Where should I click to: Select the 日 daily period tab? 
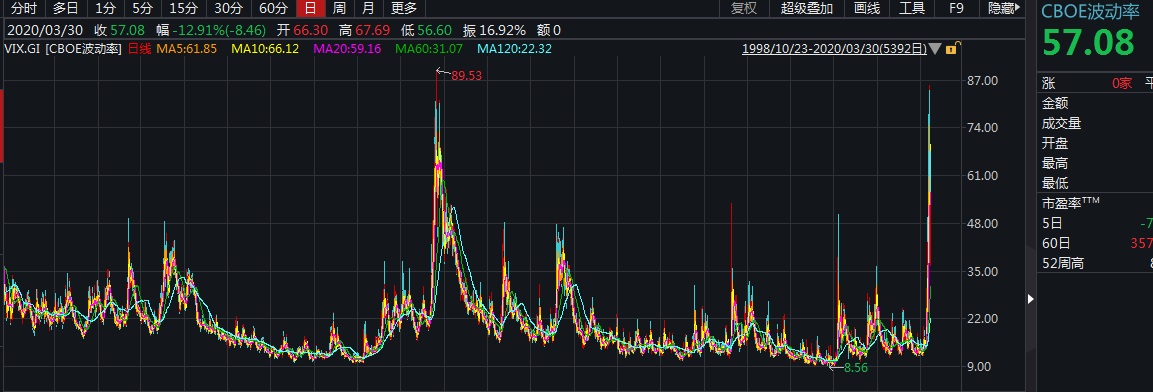pyautogui.click(x=310, y=8)
